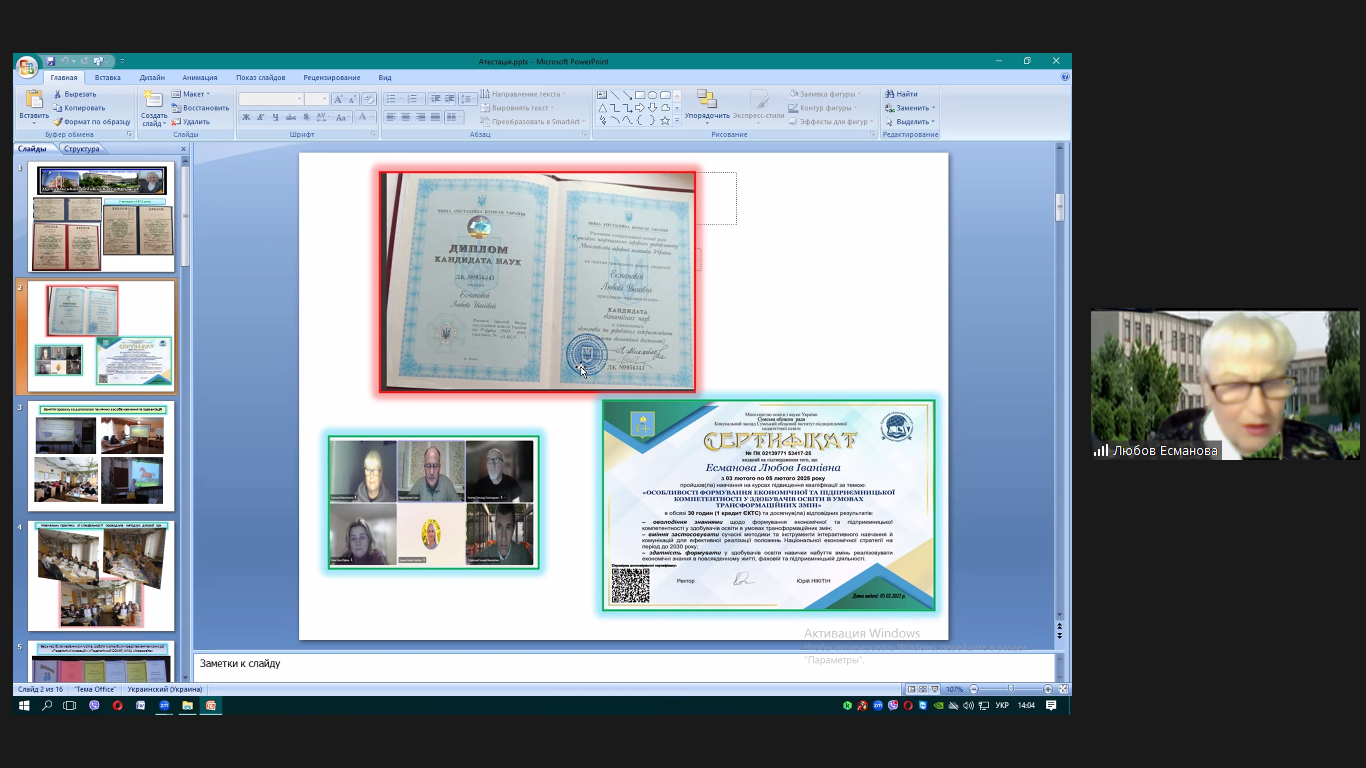Open the PowerPoint help question mark

tap(1064, 77)
